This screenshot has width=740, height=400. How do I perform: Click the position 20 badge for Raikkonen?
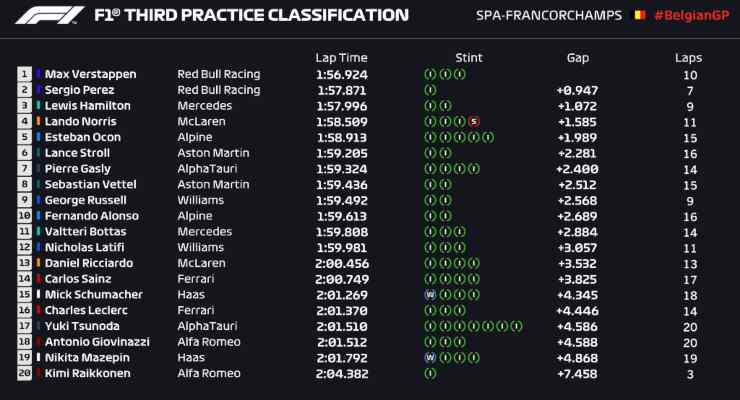[x=25, y=373]
